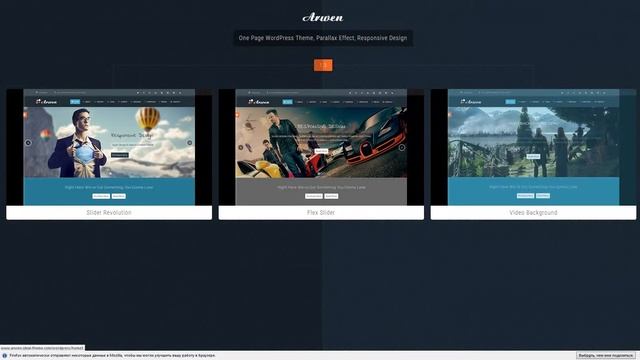Image resolution: width=640 pixels, height=360 pixels.
Task: Click the "Video Background" caption
Action: [x=533, y=213]
